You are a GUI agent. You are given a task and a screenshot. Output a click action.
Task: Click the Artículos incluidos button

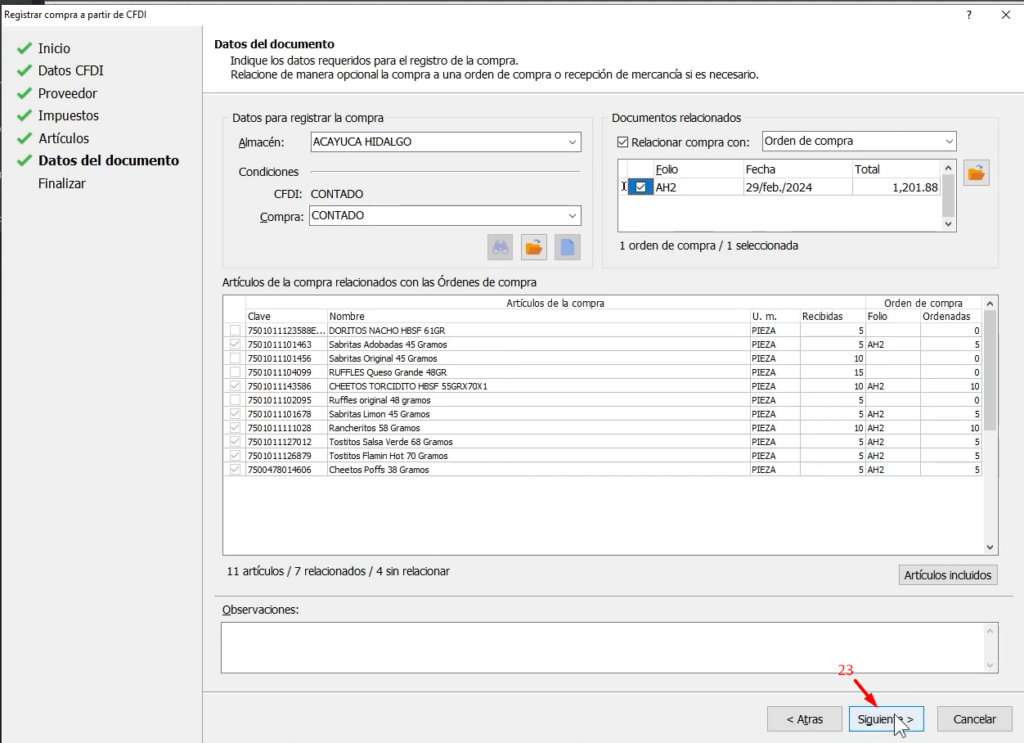click(x=947, y=575)
